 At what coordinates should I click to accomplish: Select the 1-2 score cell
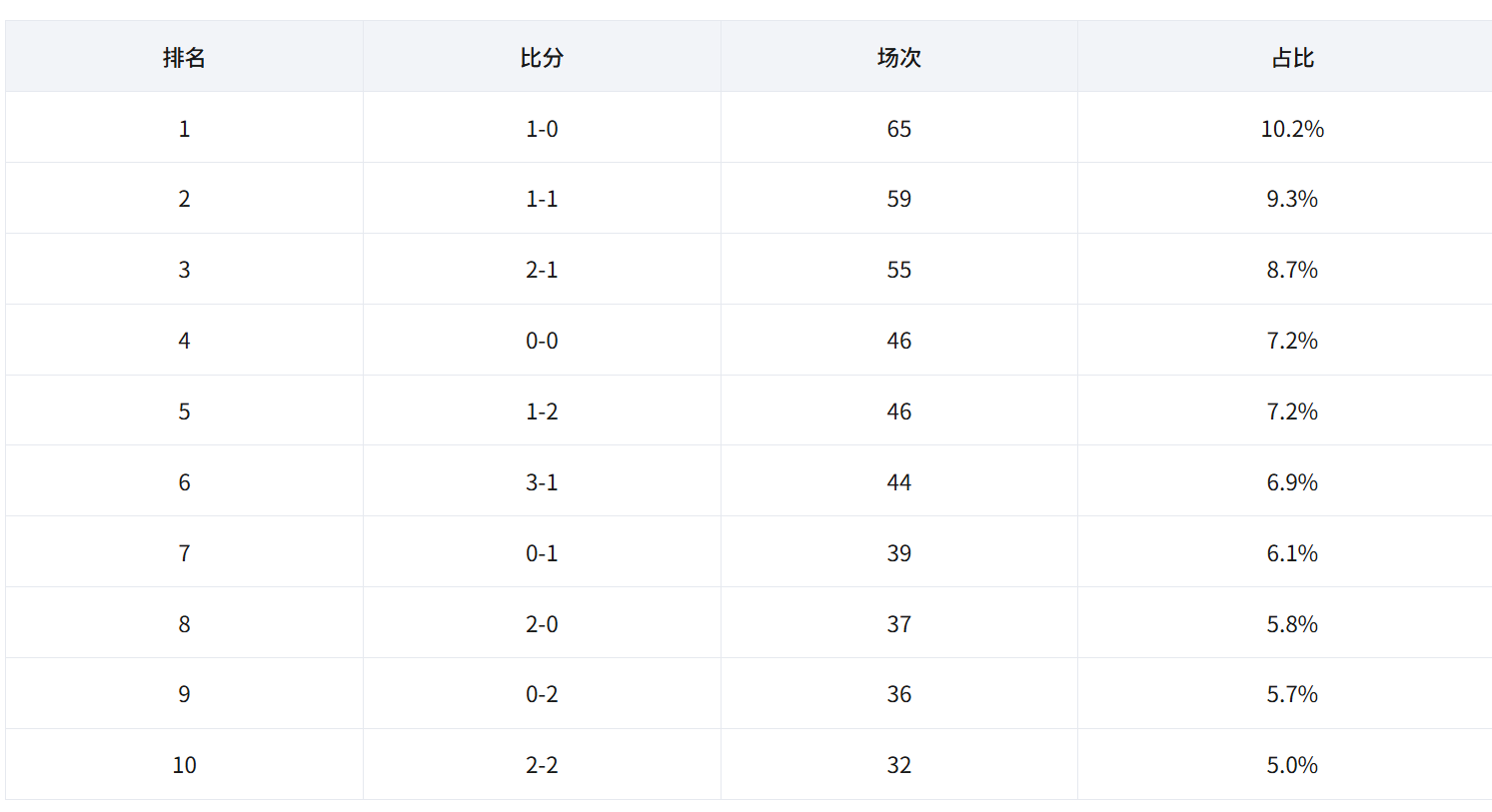[542, 411]
